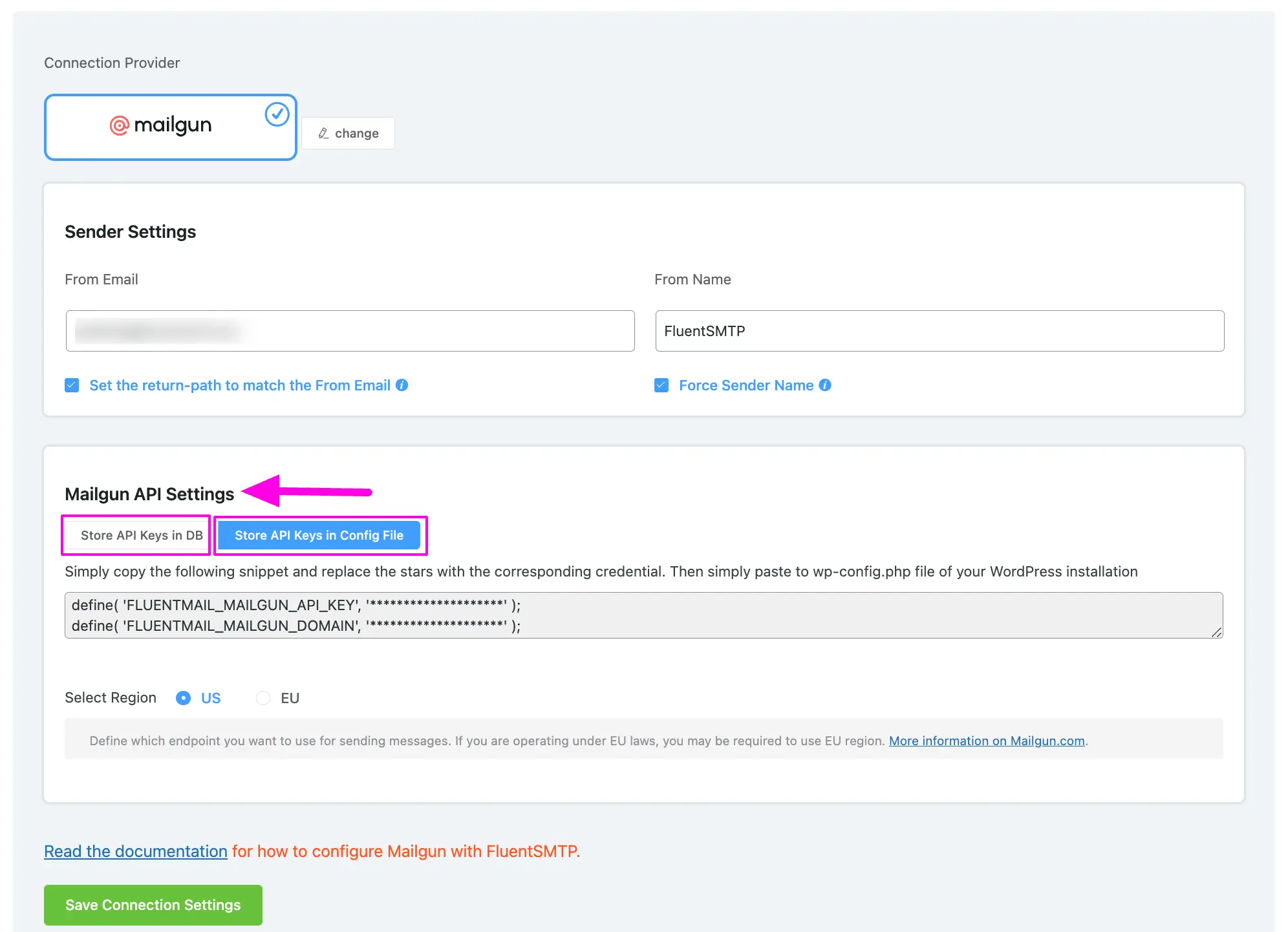Click the Connection Provider label
This screenshot has height=932, width=1288.
112,63
